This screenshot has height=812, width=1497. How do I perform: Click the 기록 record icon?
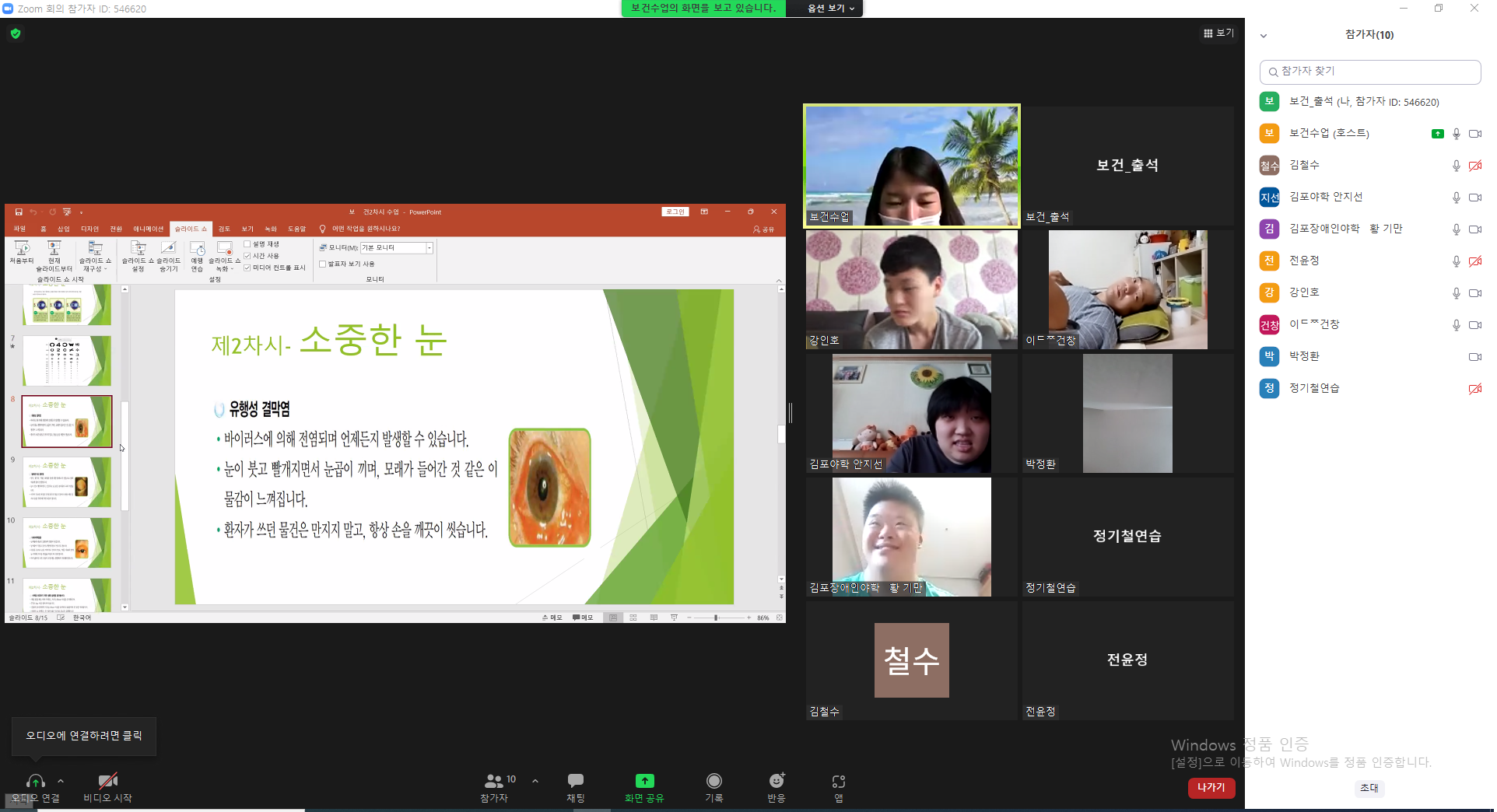tap(714, 781)
